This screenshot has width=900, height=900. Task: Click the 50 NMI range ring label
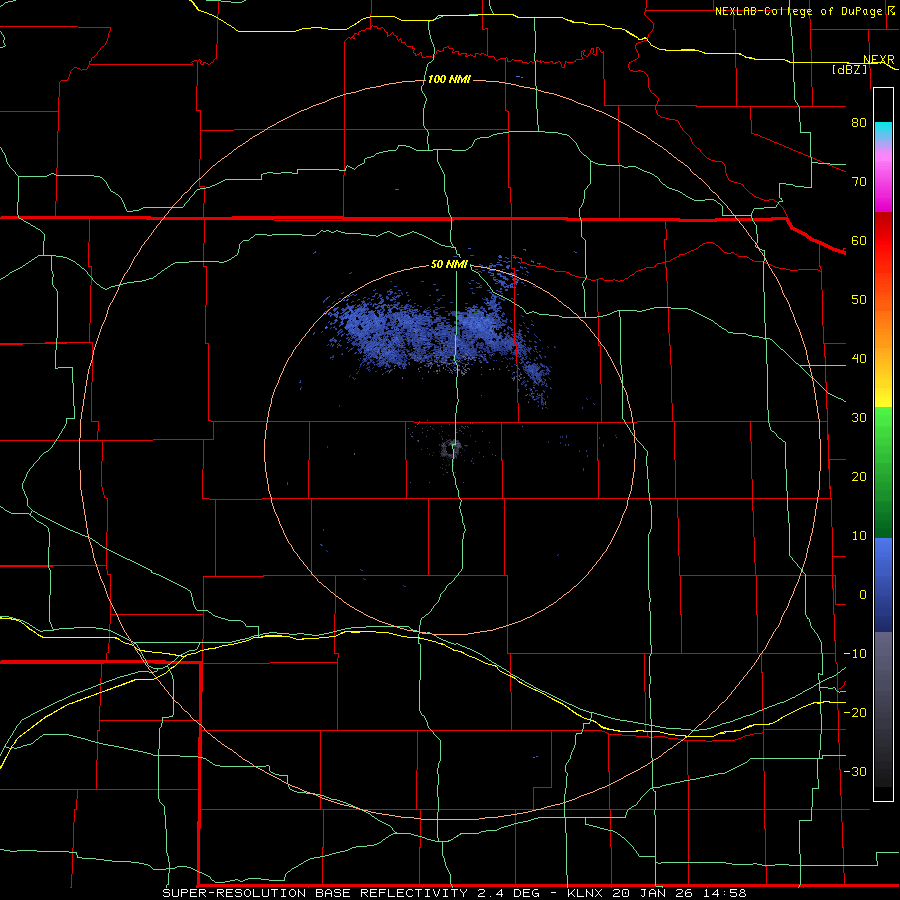pyautogui.click(x=449, y=265)
